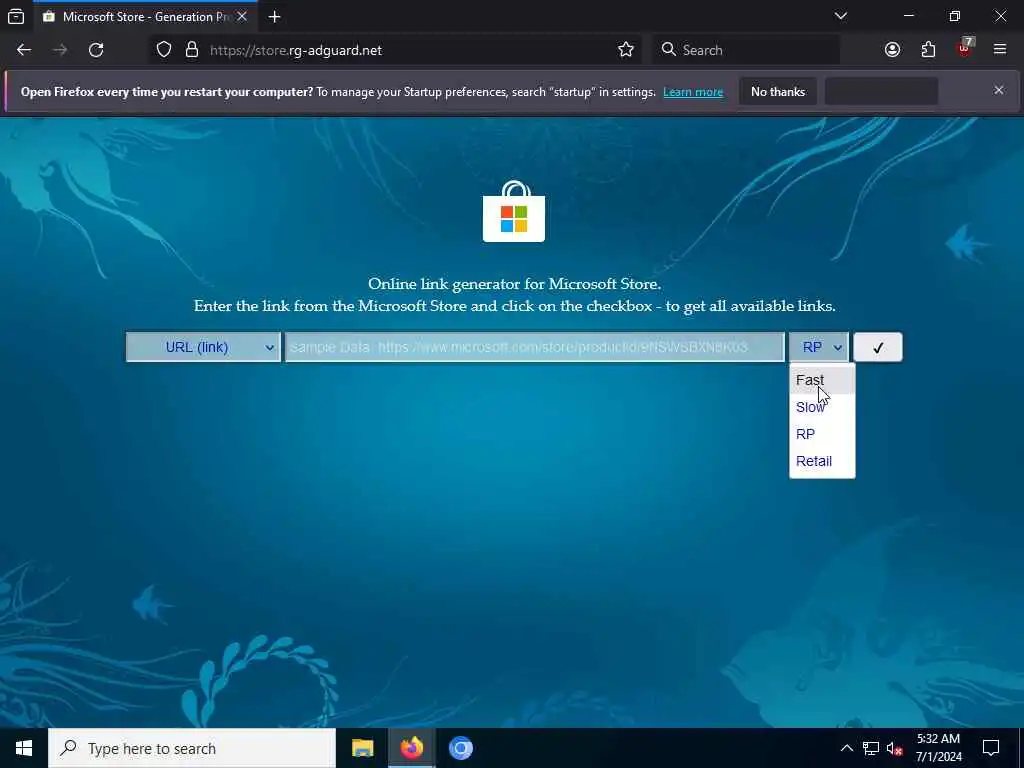Image resolution: width=1024 pixels, height=768 pixels.
Task: Open File Explorer from taskbar
Action: (x=362, y=748)
